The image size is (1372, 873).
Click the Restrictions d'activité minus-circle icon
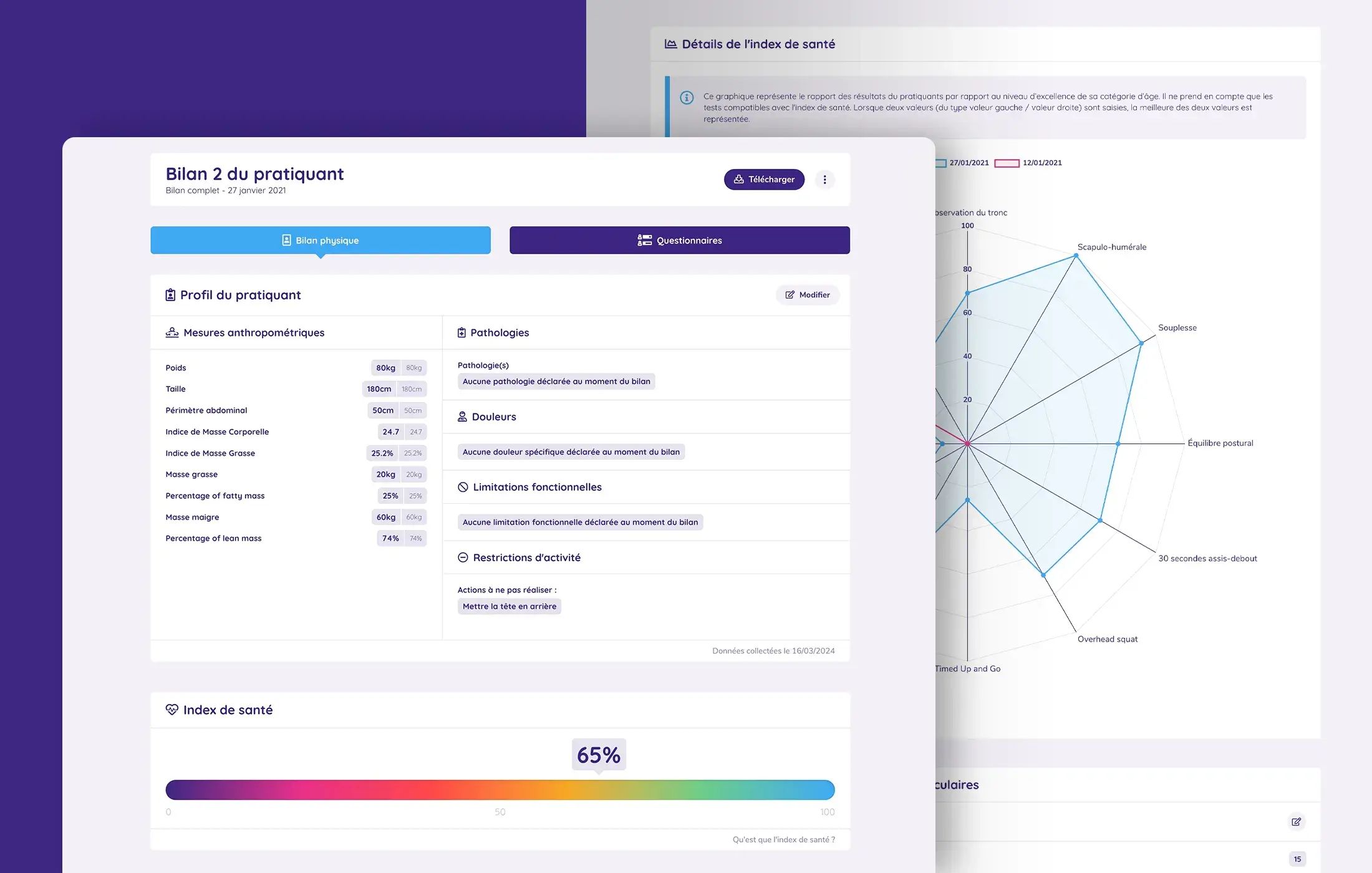coord(463,557)
